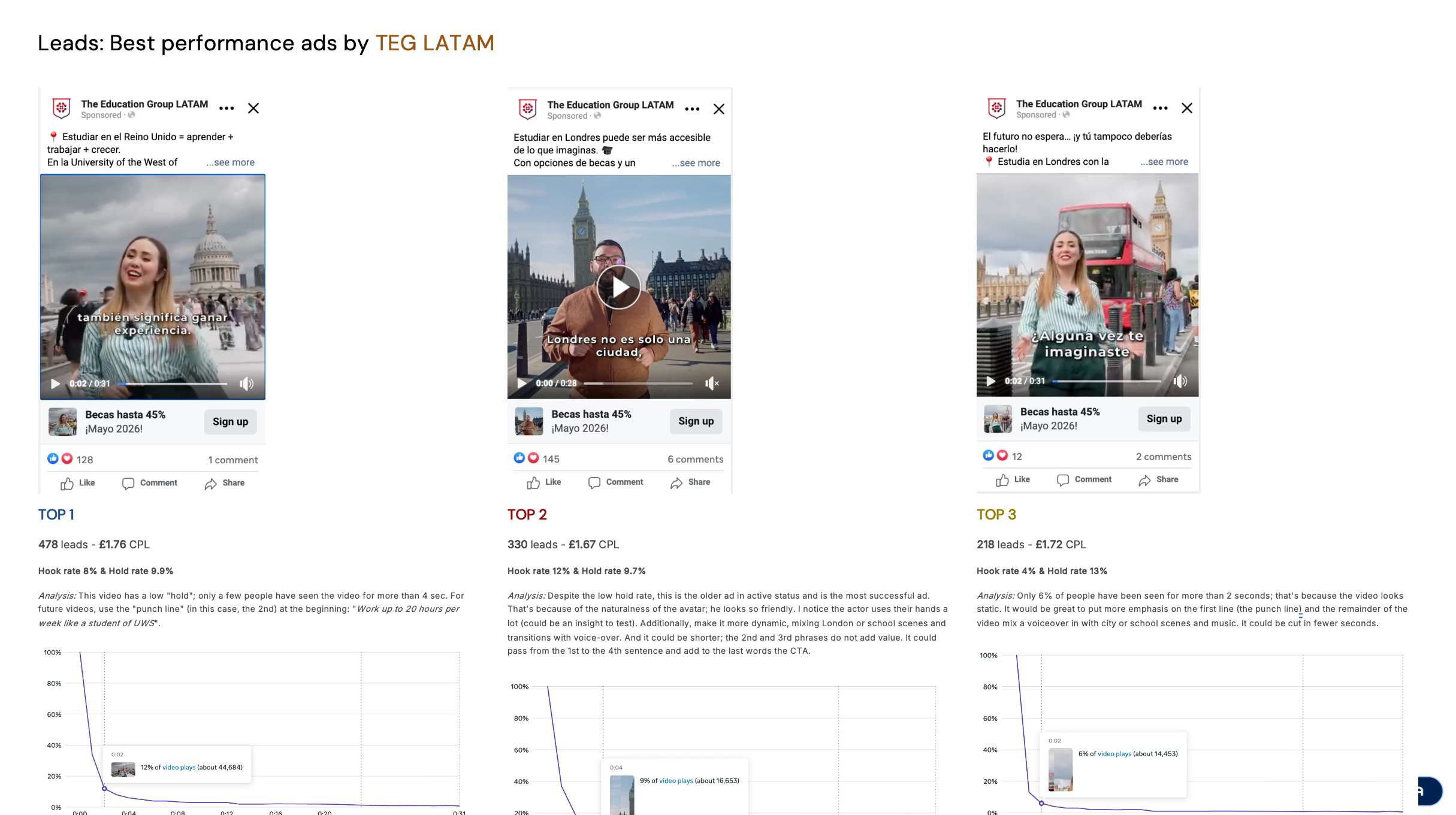The image size is (1456, 815).
Task: Click the TOP 1 video progress bar
Action: point(173,384)
